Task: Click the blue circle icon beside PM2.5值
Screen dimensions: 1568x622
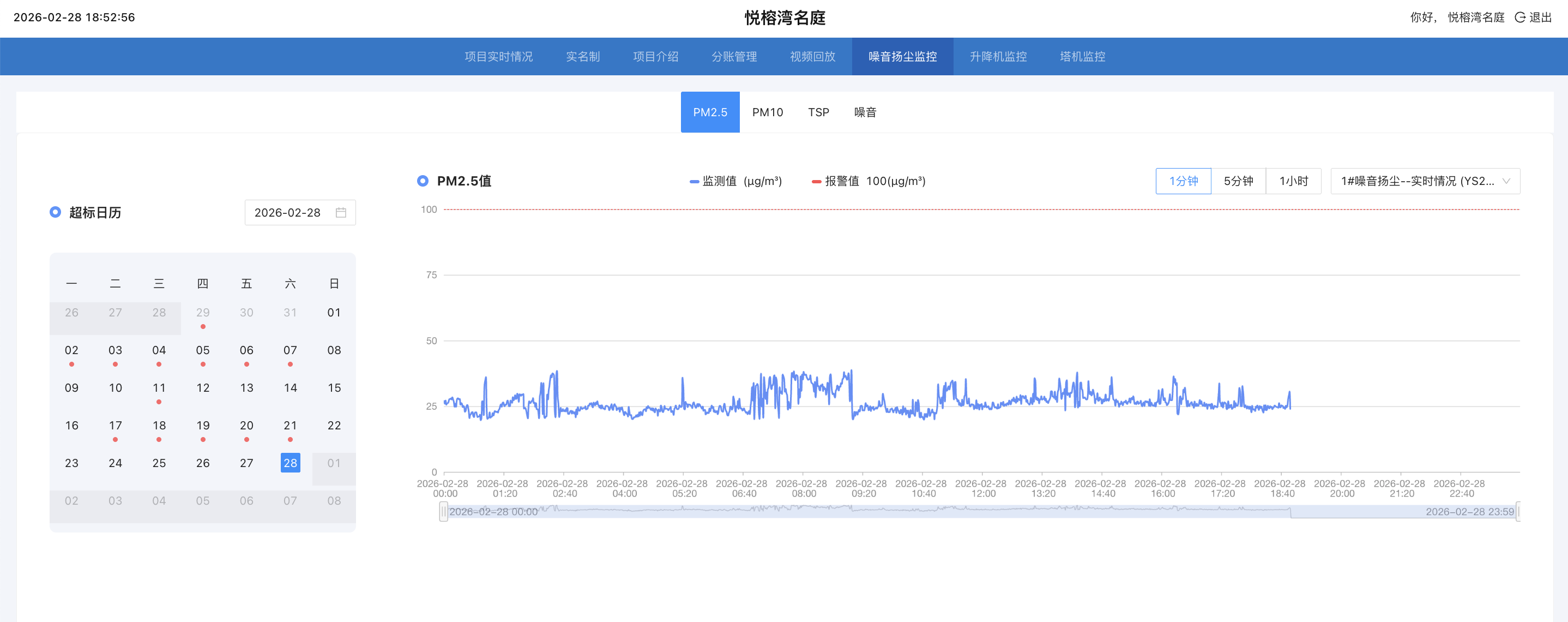Action: pyautogui.click(x=423, y=181)
